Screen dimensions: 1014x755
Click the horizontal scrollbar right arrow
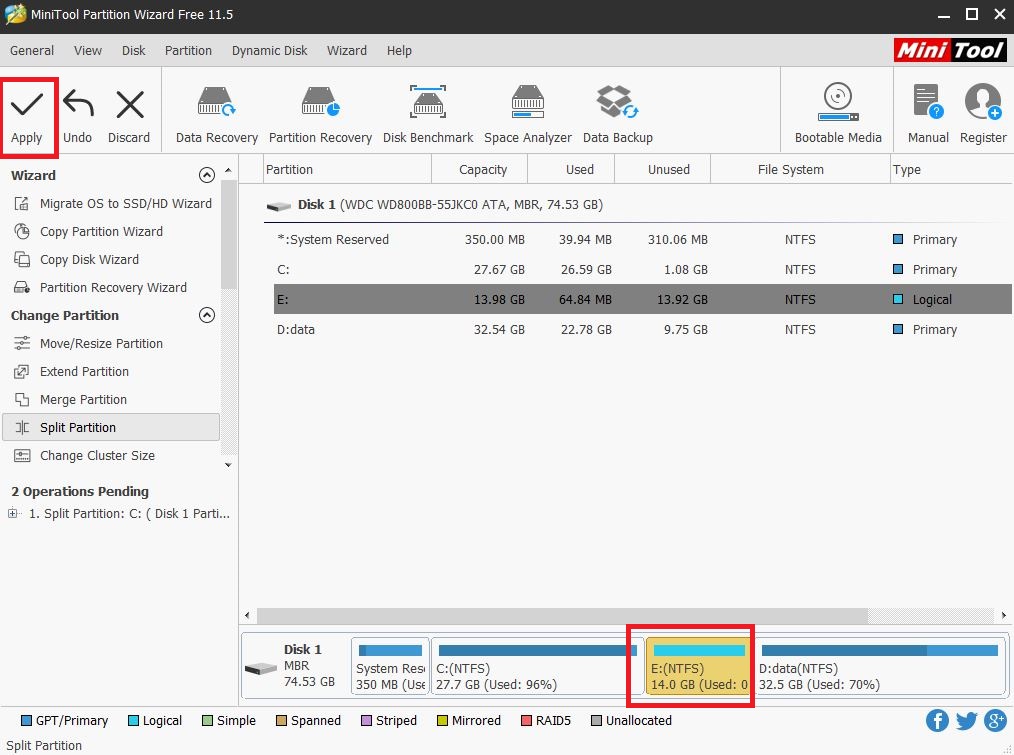(1004, 615)
